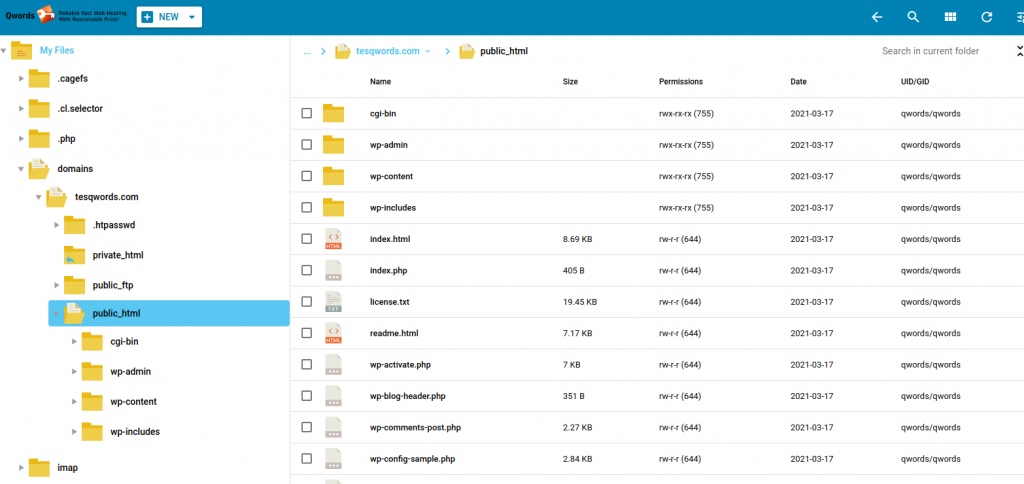Check the readme.html row checkbox

(306, 332)
